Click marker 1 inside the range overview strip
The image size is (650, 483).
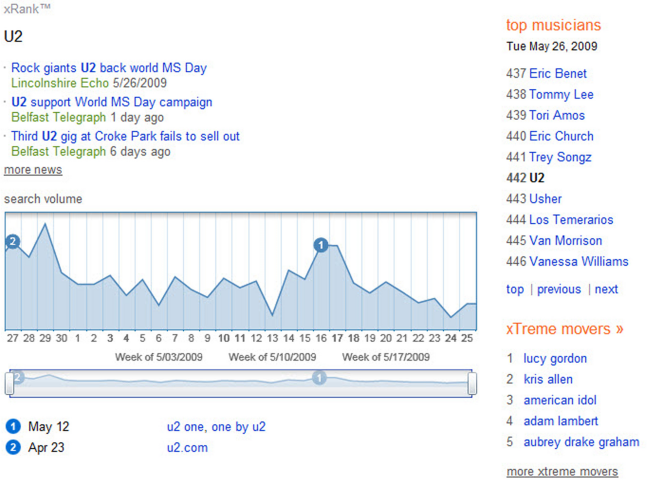coord(319,378)
